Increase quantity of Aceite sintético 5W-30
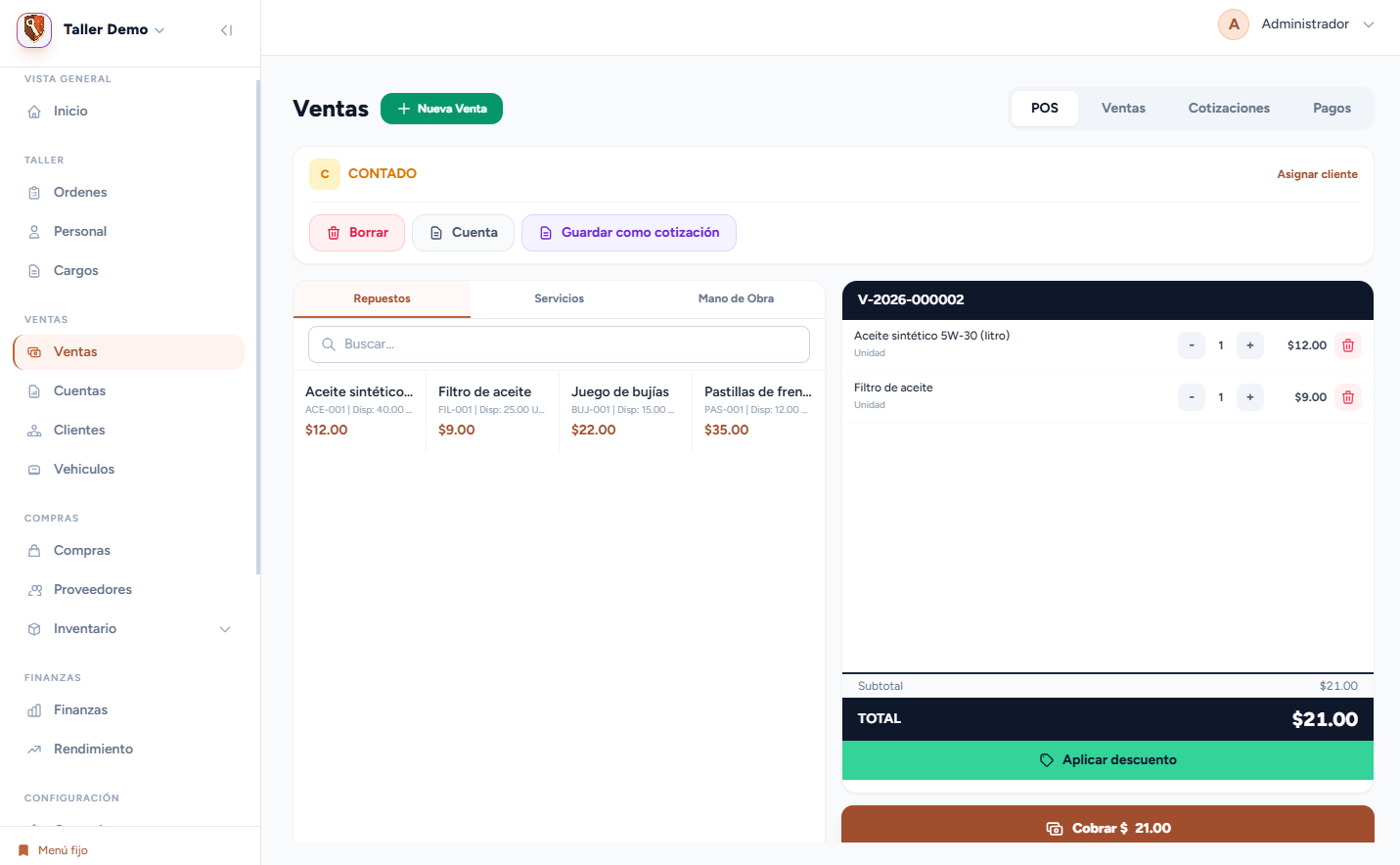This screenshot has height=865, width=1400. [1250, 345]
